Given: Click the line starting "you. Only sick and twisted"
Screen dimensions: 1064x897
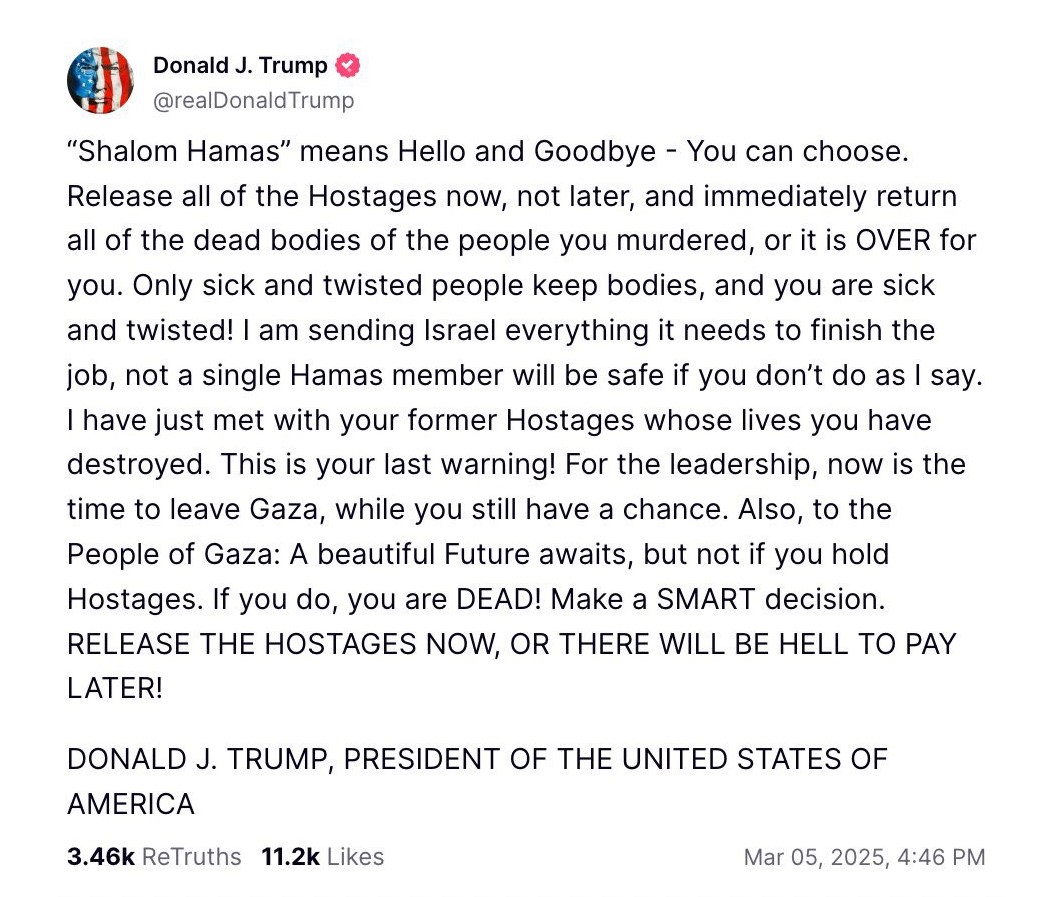Looking at the screenshot, I should pyautogui.click(x=500, y=285).
